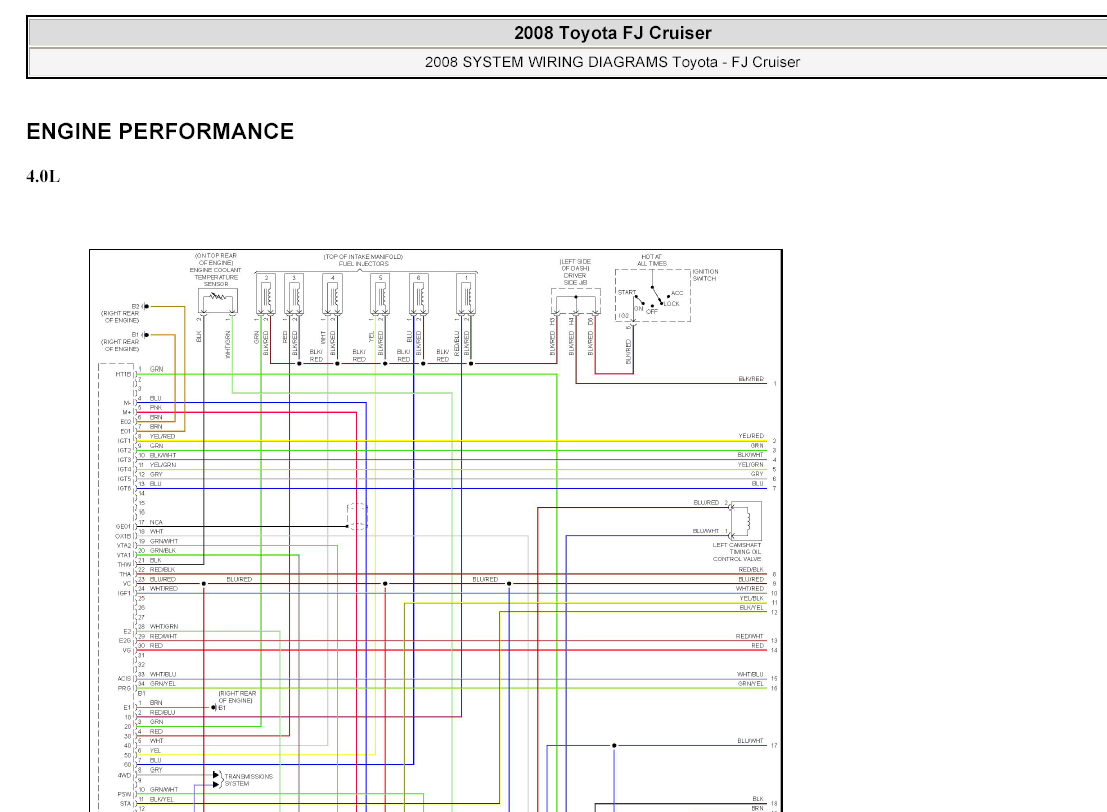This screenshot has width=1107, height=812.
Task: Select the ENGINE PERFORMANCE heading
Action: coord(160,131)
